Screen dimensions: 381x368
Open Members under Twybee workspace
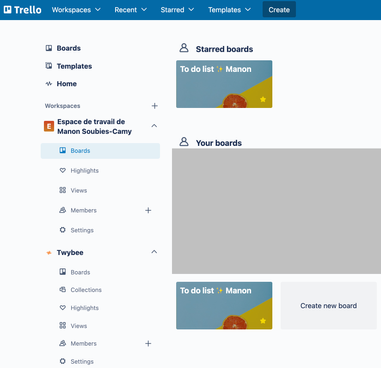click(83, 344)
